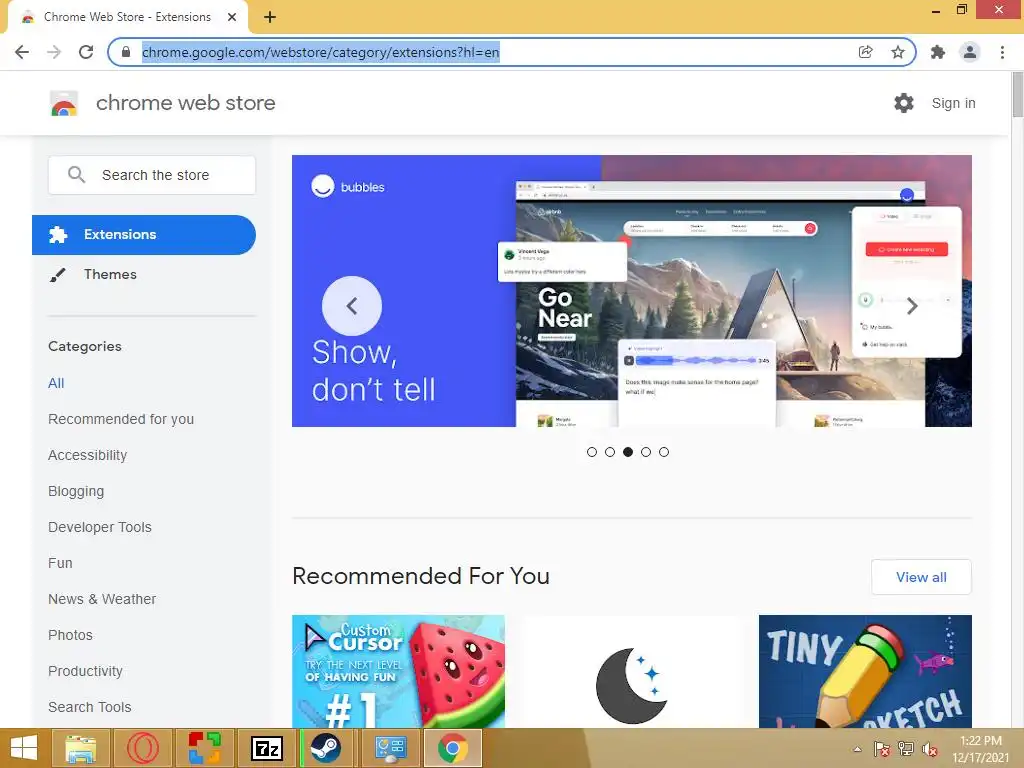Select the Extensions section

pyautogui.click(x=144, y=234)
